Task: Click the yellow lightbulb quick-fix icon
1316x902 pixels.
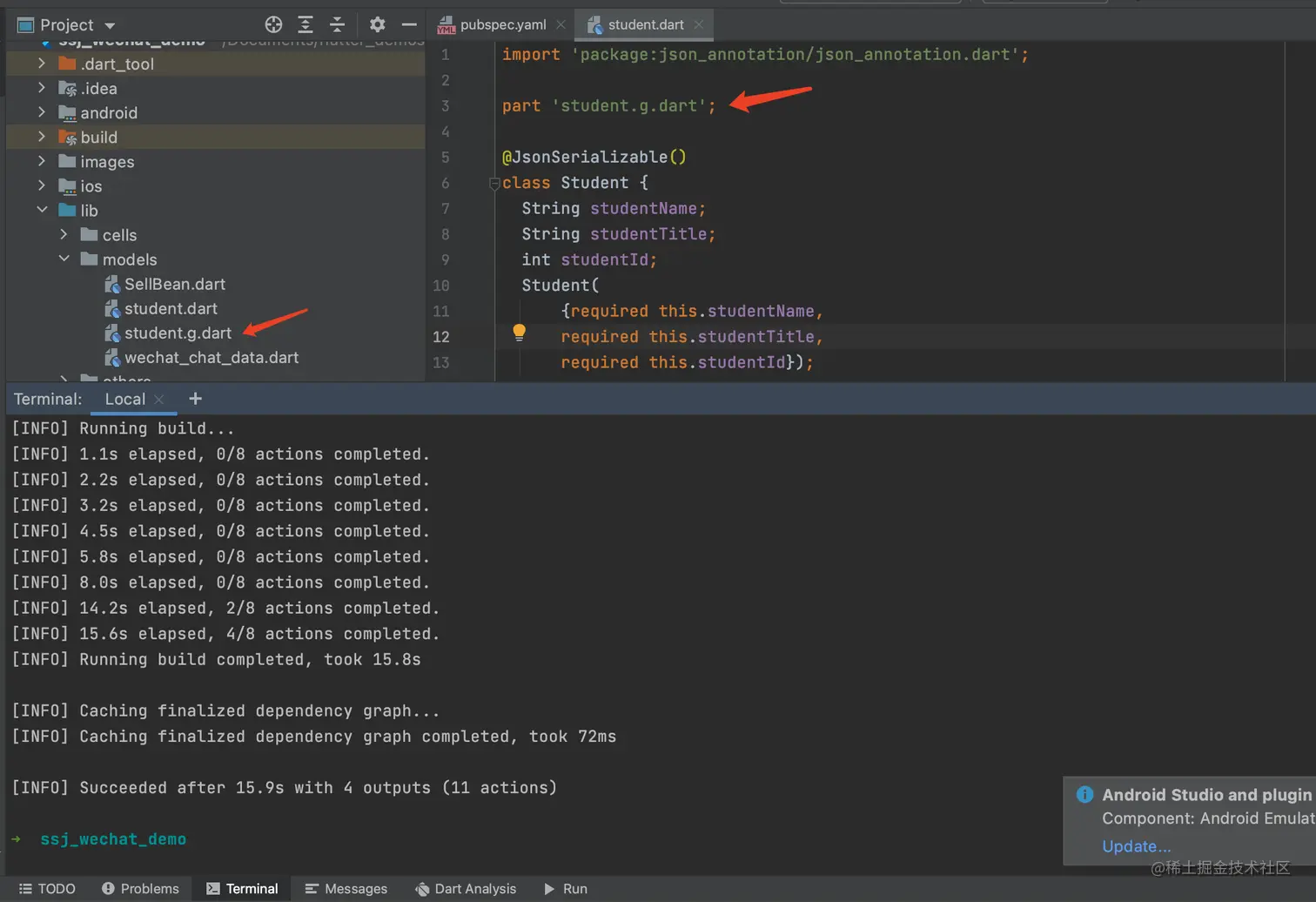Action: (519, 333)
